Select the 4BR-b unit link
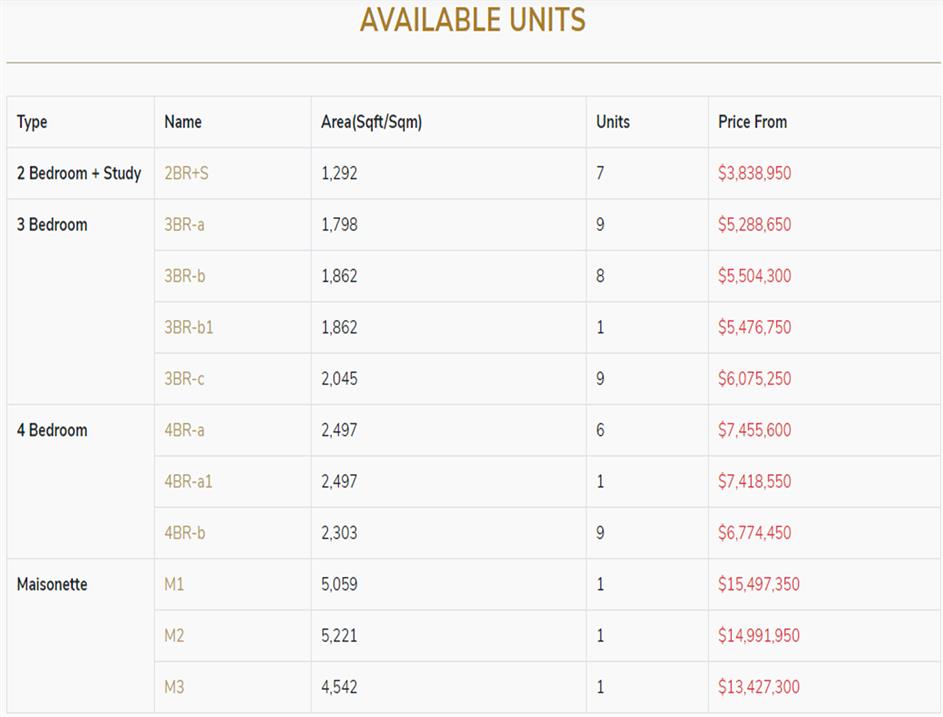Screen dimensions: 943x717 184,533
